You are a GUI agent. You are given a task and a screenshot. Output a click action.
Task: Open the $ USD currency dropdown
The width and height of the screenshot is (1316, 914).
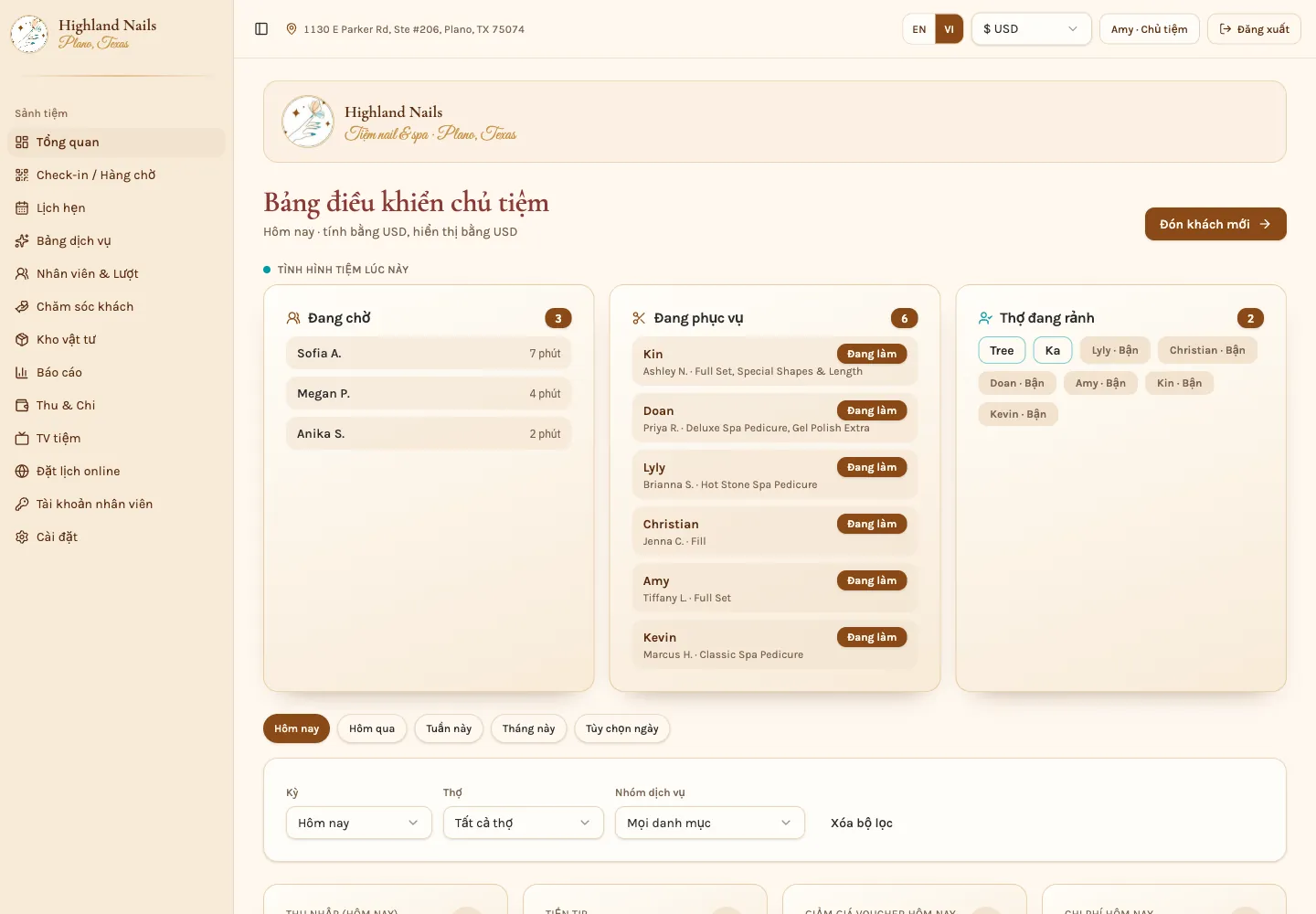pyautogui.click(x=1031, y=29)
